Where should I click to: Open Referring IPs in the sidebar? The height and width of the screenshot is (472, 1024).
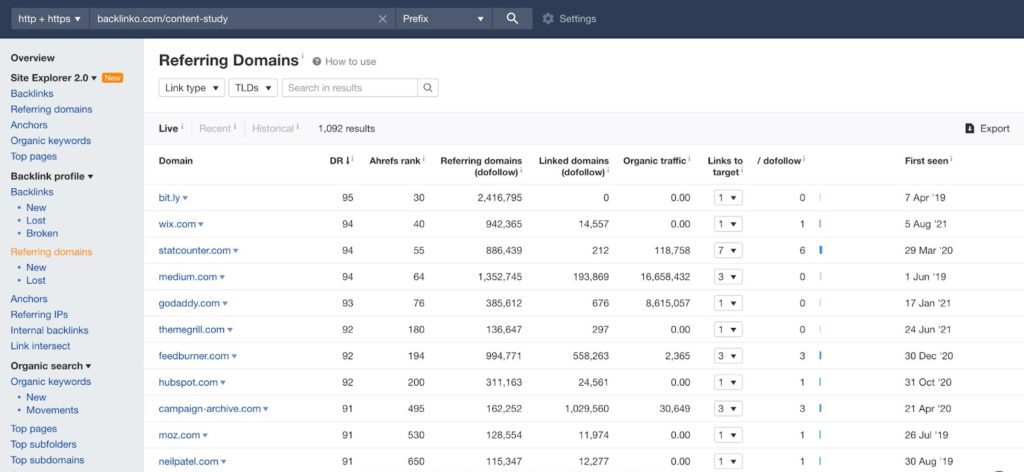39,315
